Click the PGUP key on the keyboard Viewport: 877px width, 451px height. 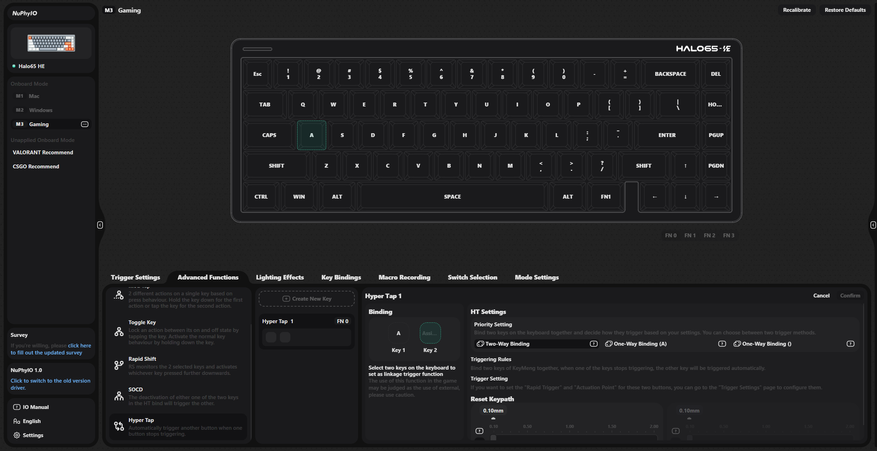click(716, 135)
